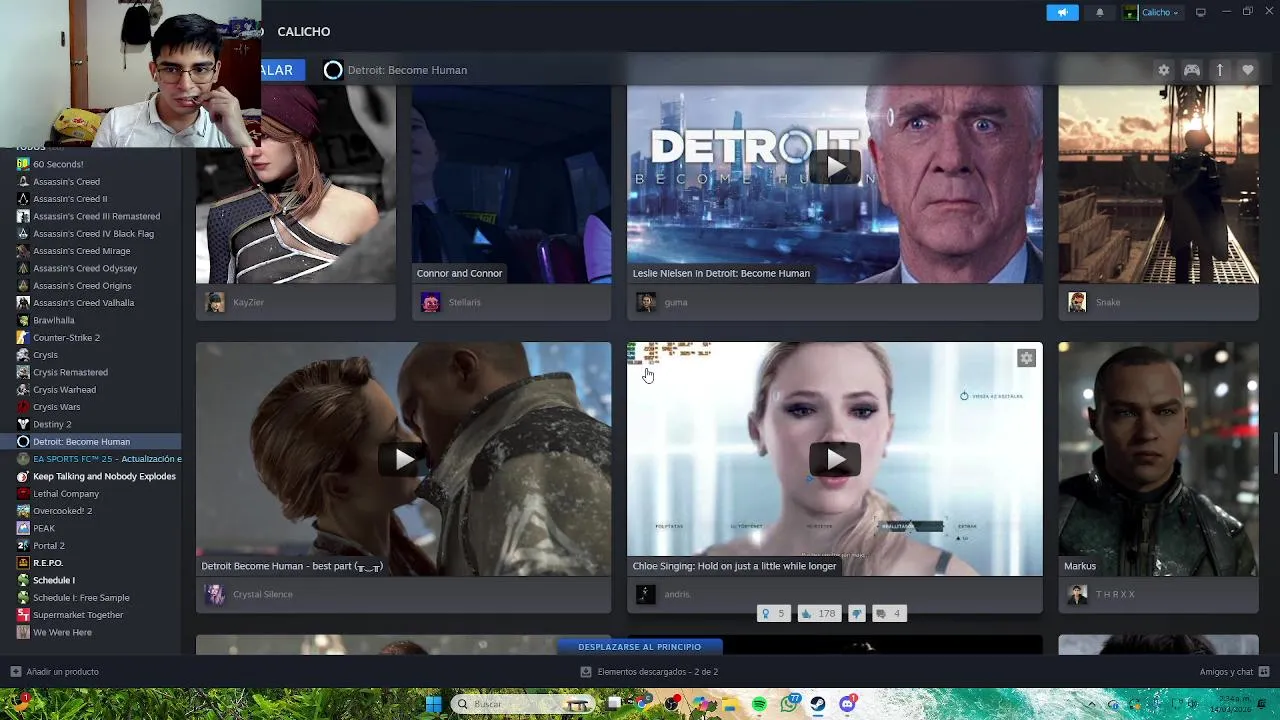Click the Detroit: Become Human game icon in header
Viewport: 1280px width, 720px height.
coord(333,70)
